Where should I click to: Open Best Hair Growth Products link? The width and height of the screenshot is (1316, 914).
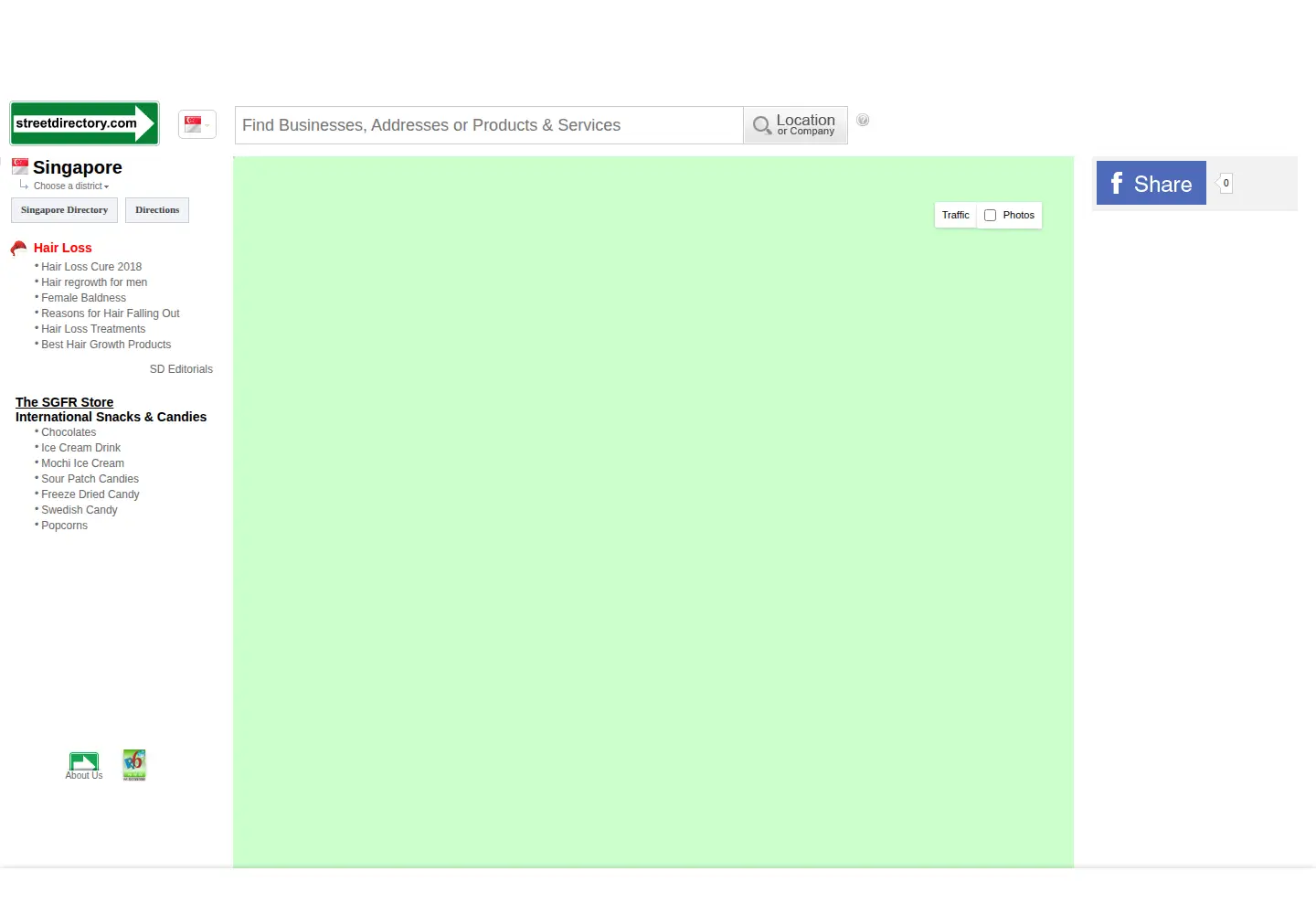[106, 345]
